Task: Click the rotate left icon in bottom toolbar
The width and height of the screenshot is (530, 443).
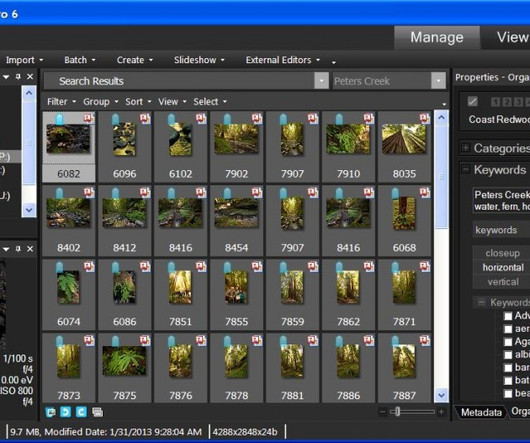Action: tap(66, 412)
